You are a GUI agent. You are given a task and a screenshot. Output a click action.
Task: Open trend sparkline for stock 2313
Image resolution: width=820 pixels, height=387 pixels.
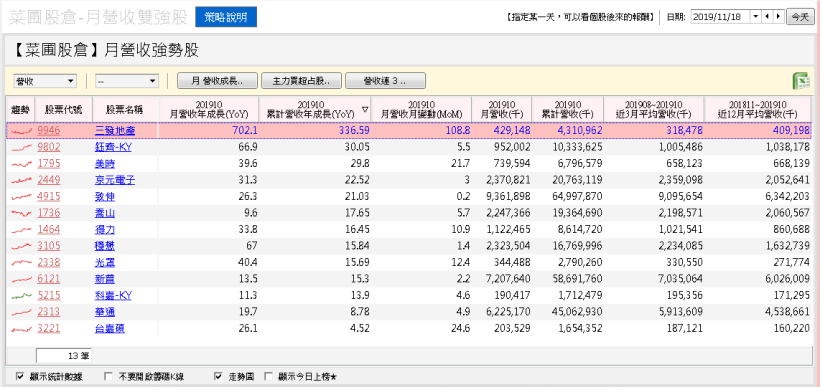[21, 312]
